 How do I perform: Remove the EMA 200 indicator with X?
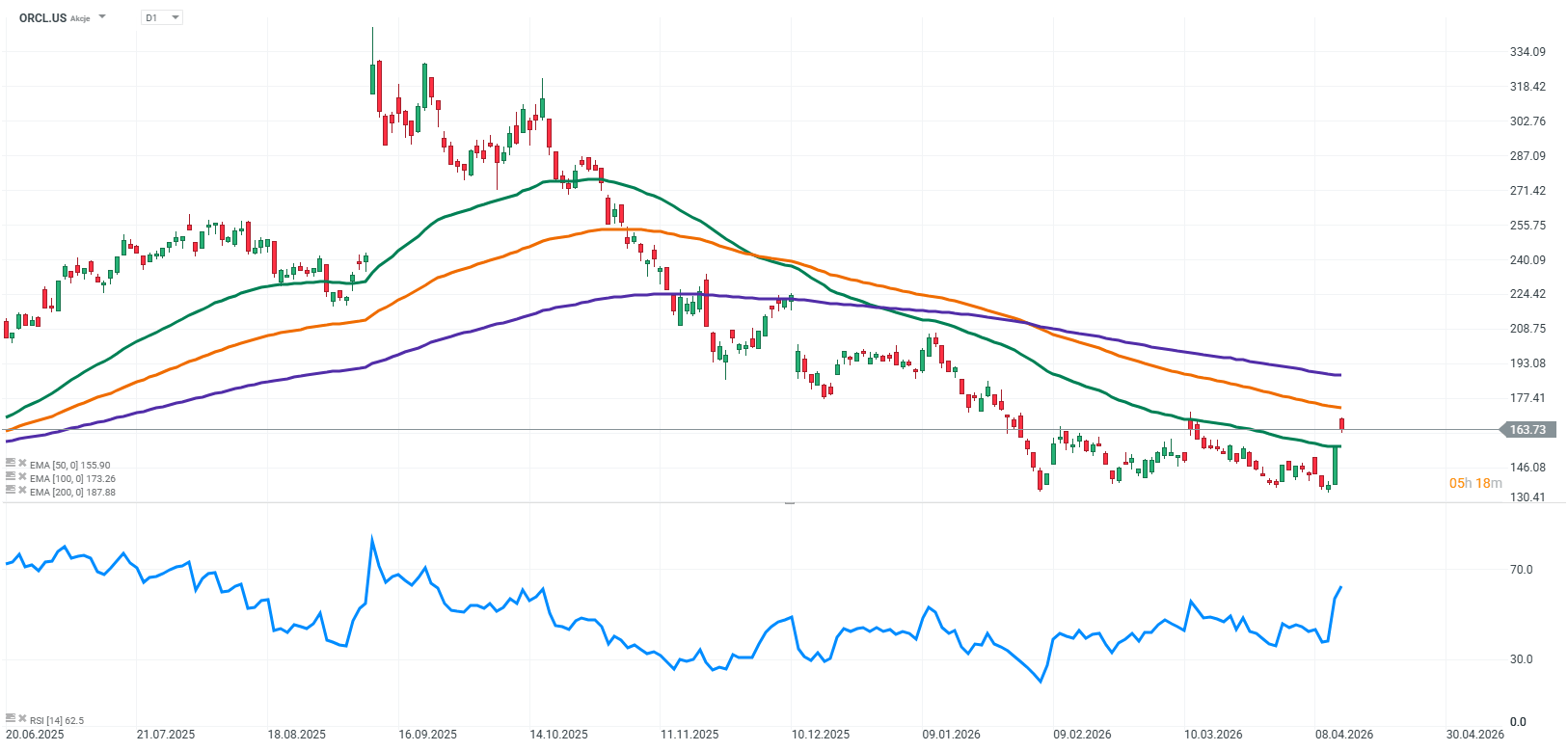pos(22,491)
